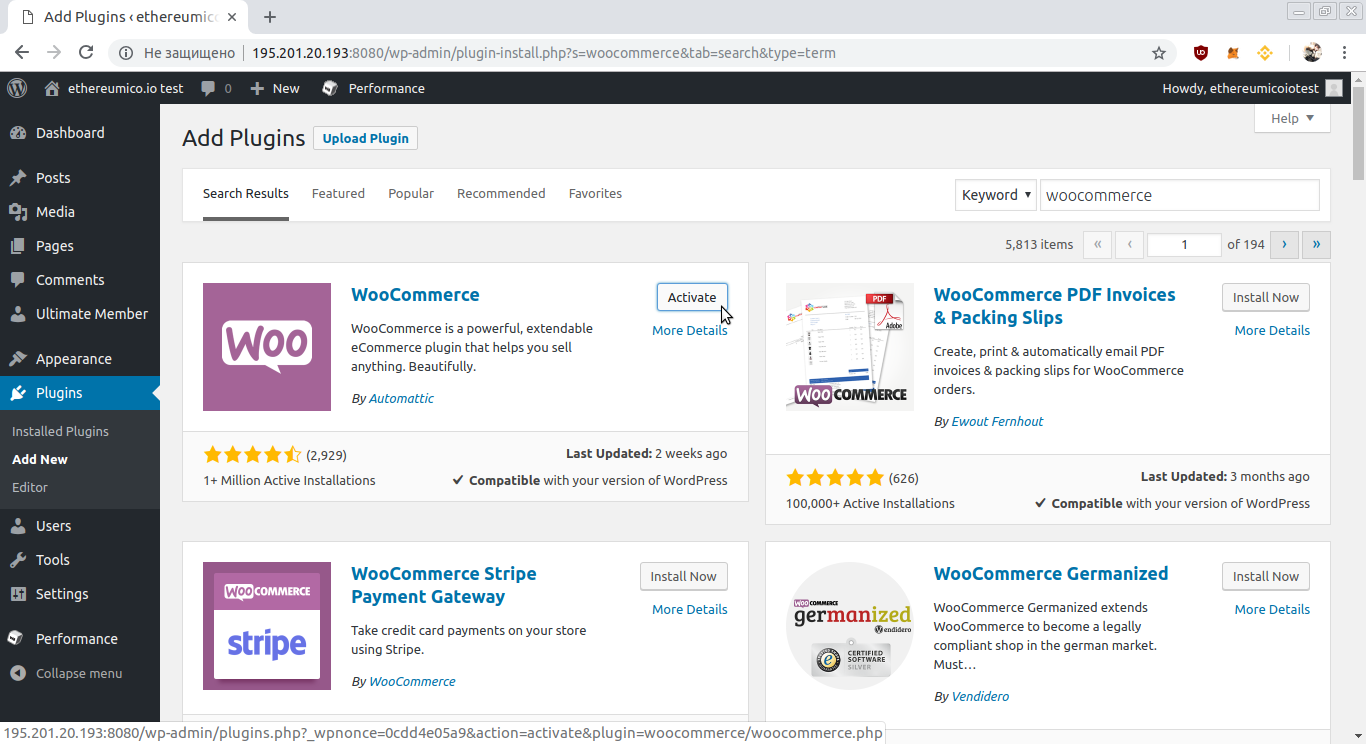Click the WooCommerce plugin title
This screenshot has width=1366, height=744.
(x=415, y=295)
